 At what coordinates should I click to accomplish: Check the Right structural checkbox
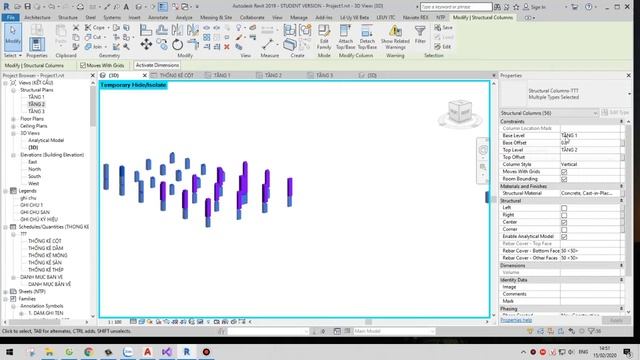[564, 215]
